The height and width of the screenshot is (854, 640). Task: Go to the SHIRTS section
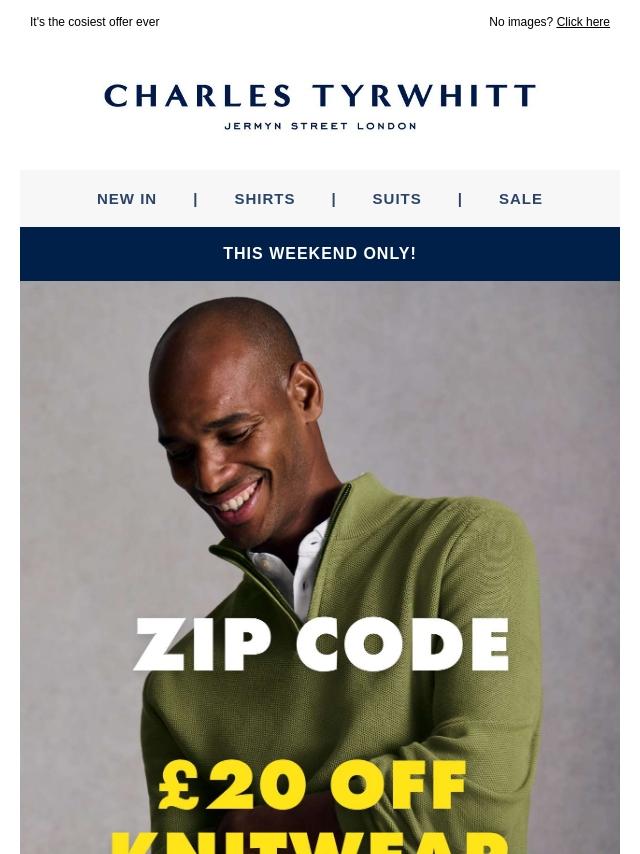pyautogui.click(x=264, y=199)
